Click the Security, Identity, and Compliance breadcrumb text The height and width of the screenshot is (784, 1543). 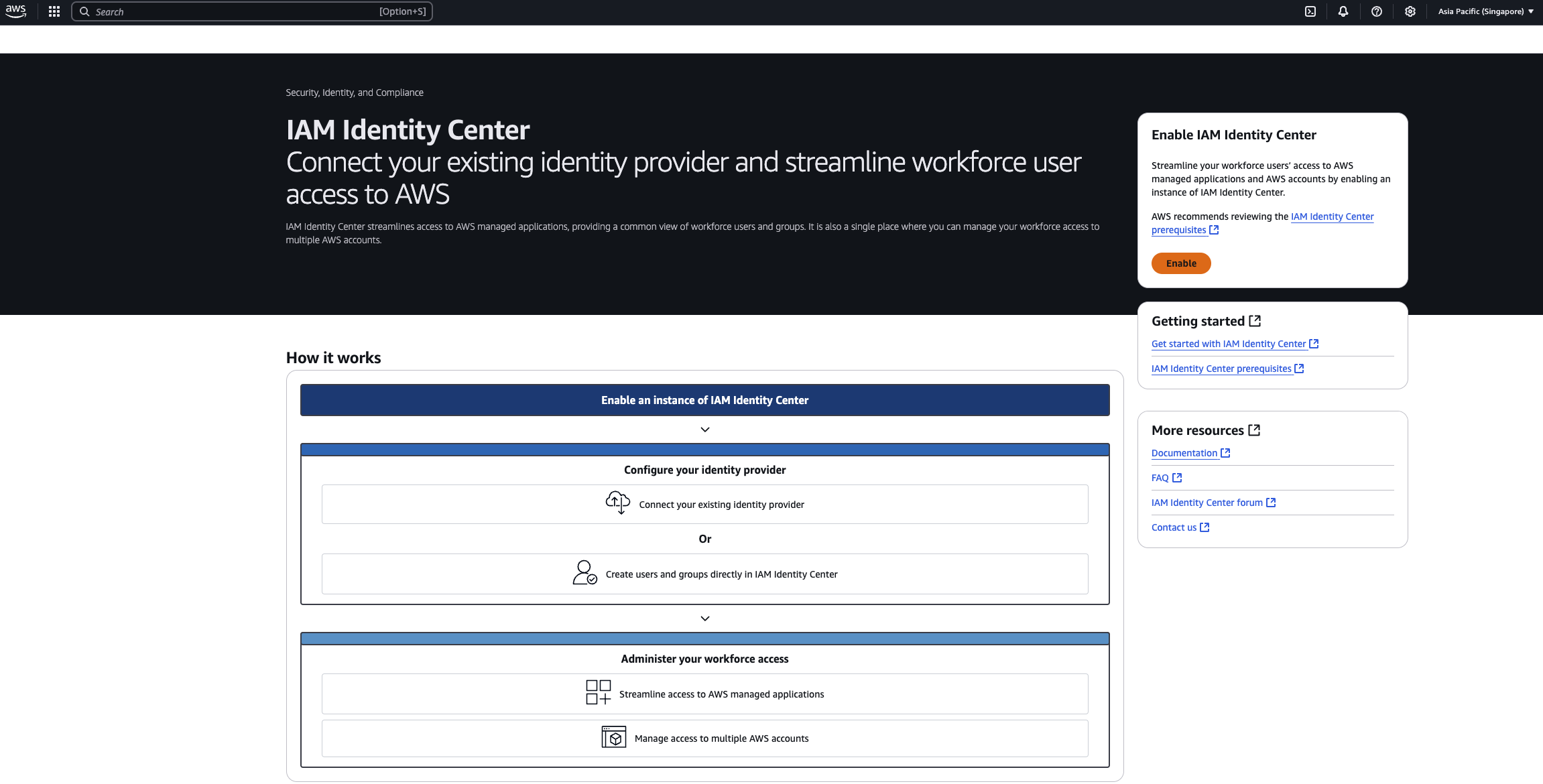pos(355,92)
